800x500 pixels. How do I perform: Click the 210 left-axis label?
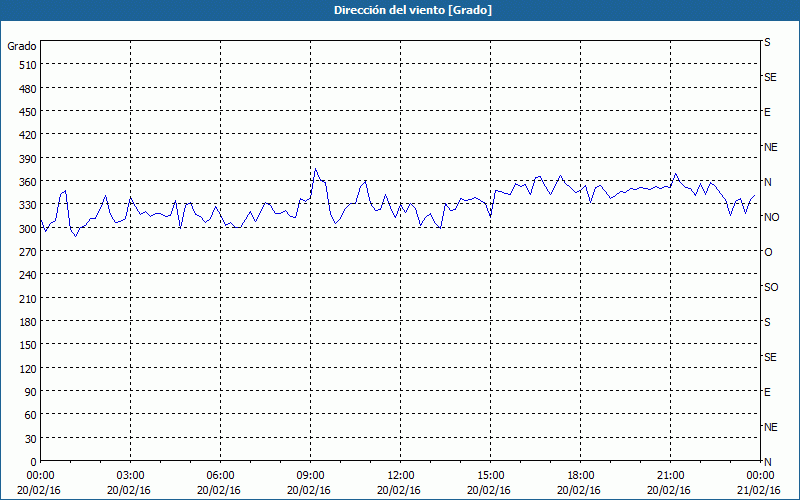click(28, 299)
